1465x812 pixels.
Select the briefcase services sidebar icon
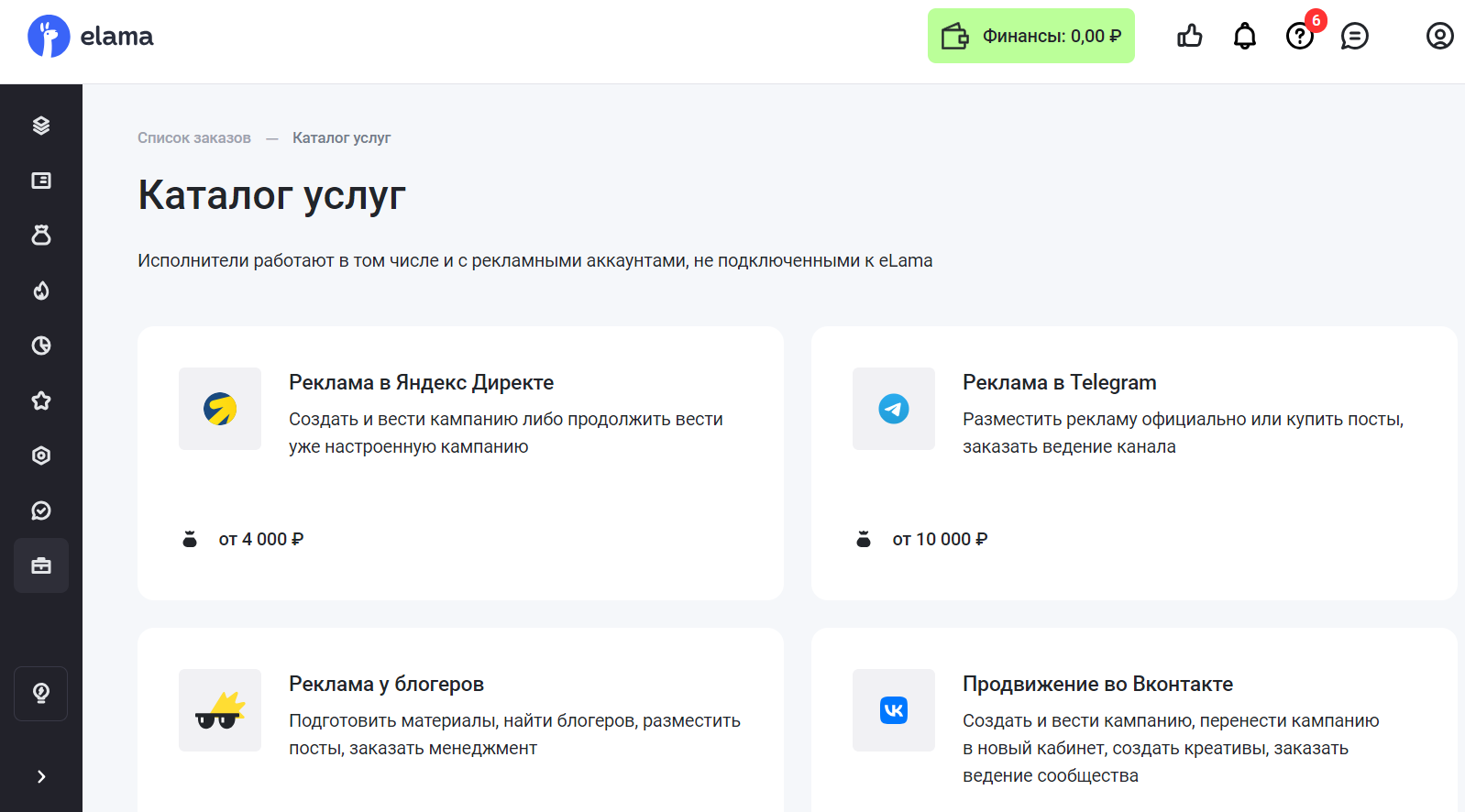point(41,565)
